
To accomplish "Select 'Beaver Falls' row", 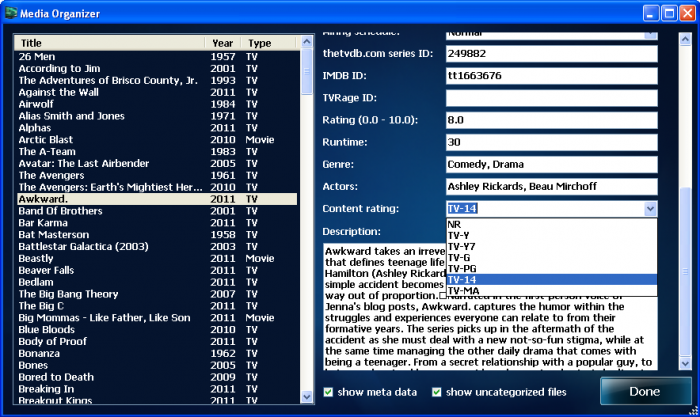I will (157, 271).
